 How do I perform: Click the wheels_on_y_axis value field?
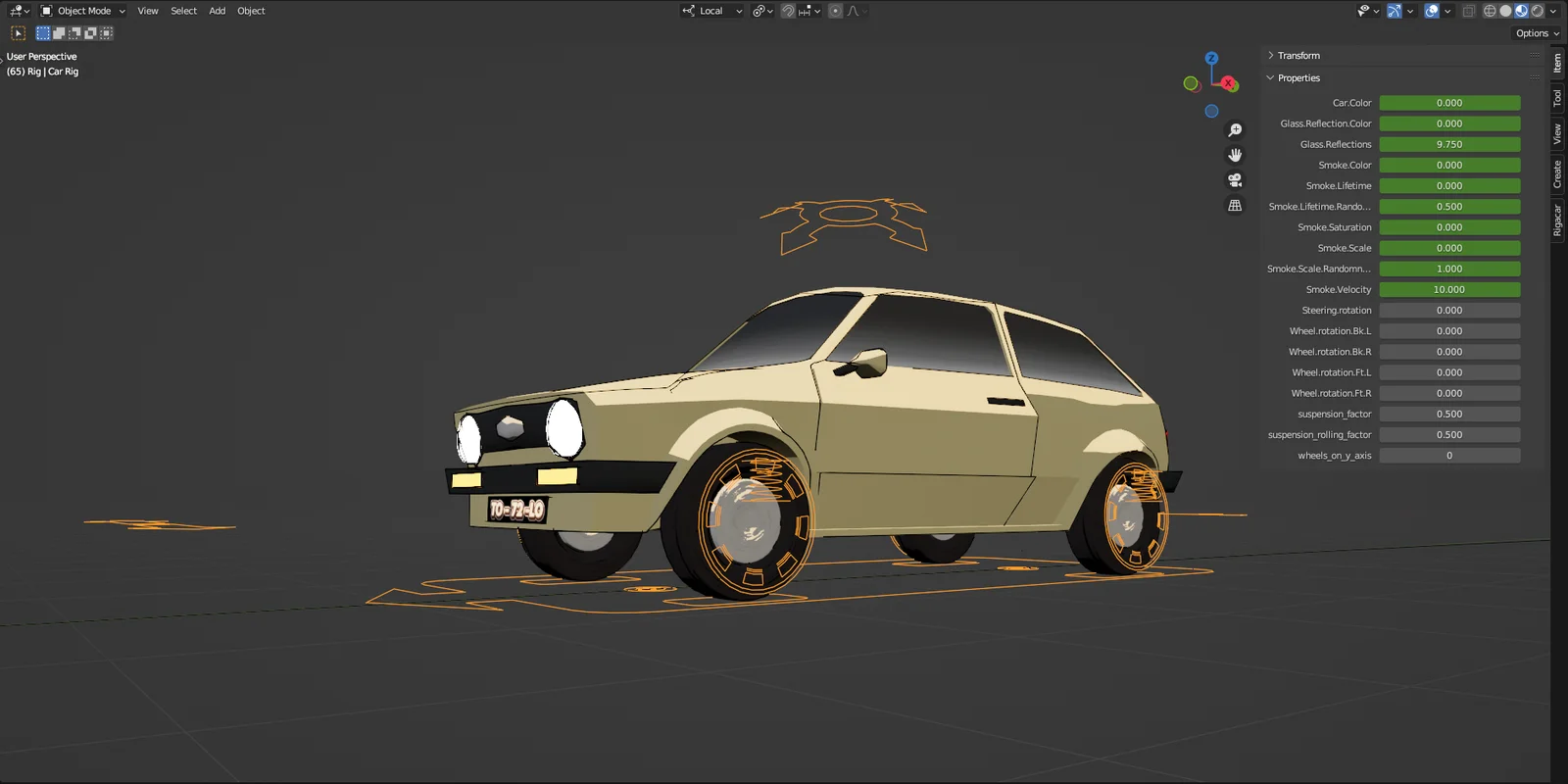pos(1449,456)
